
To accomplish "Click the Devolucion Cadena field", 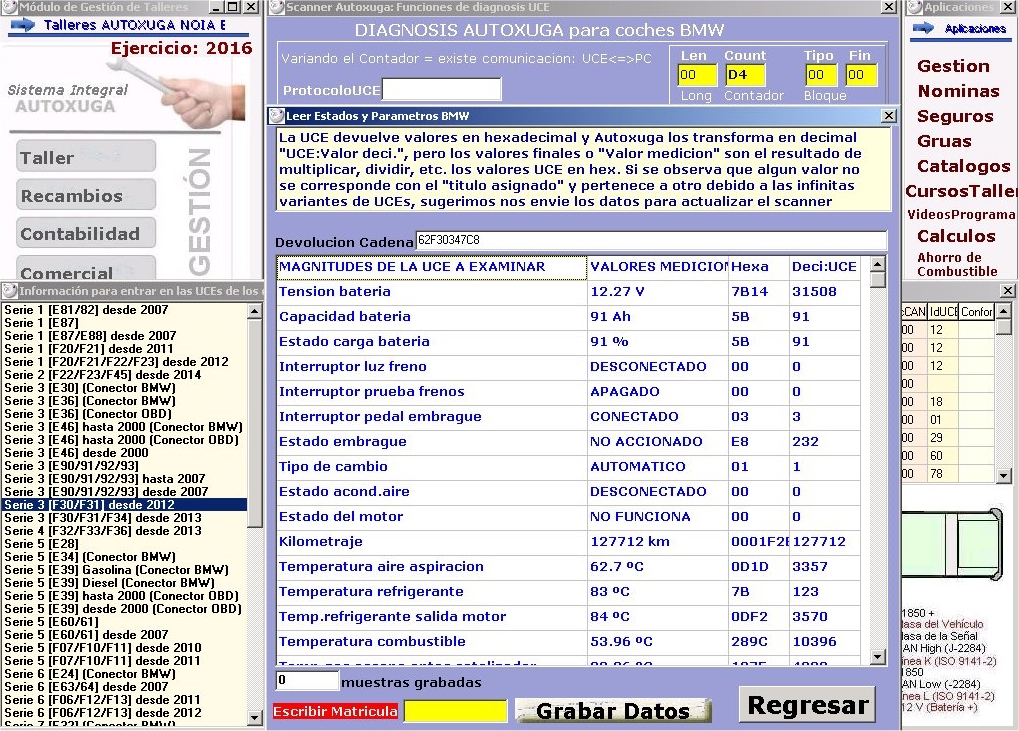I will coord(651,240).
